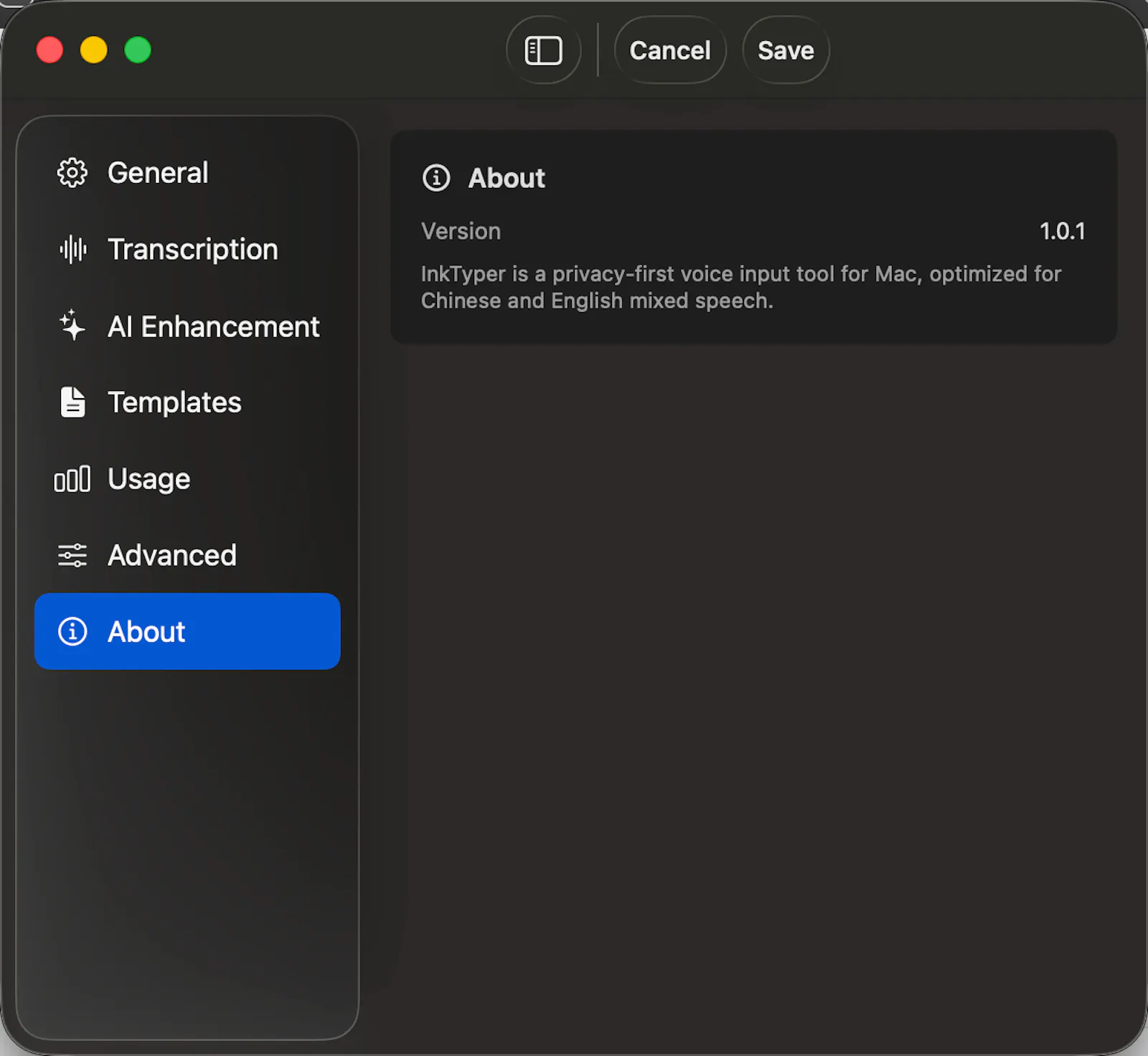Open the AI Enhancement section
This screenshot has height=1056, width=1148.
point(187,326)
